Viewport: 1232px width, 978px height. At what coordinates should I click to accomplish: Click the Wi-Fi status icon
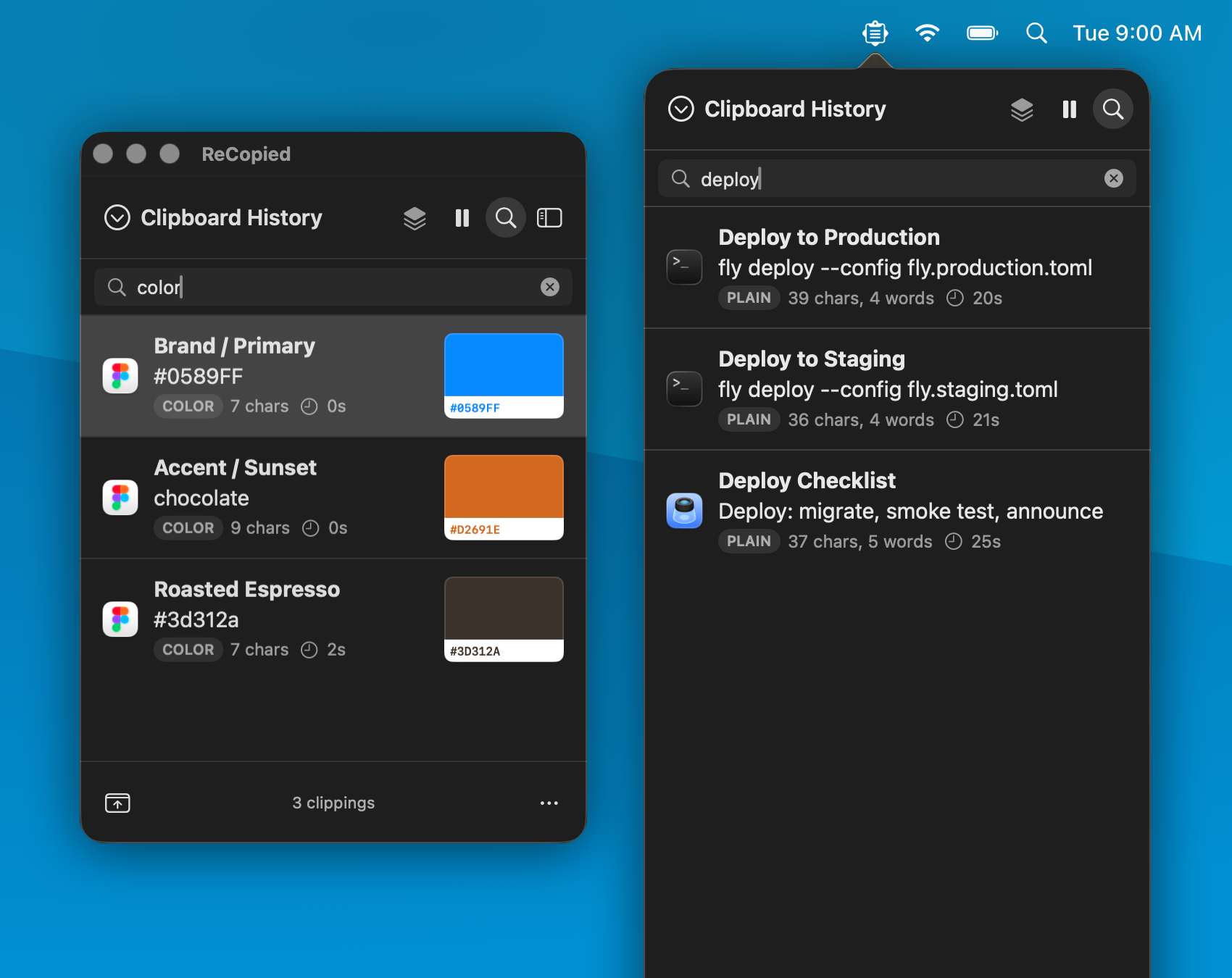point(927,33)
